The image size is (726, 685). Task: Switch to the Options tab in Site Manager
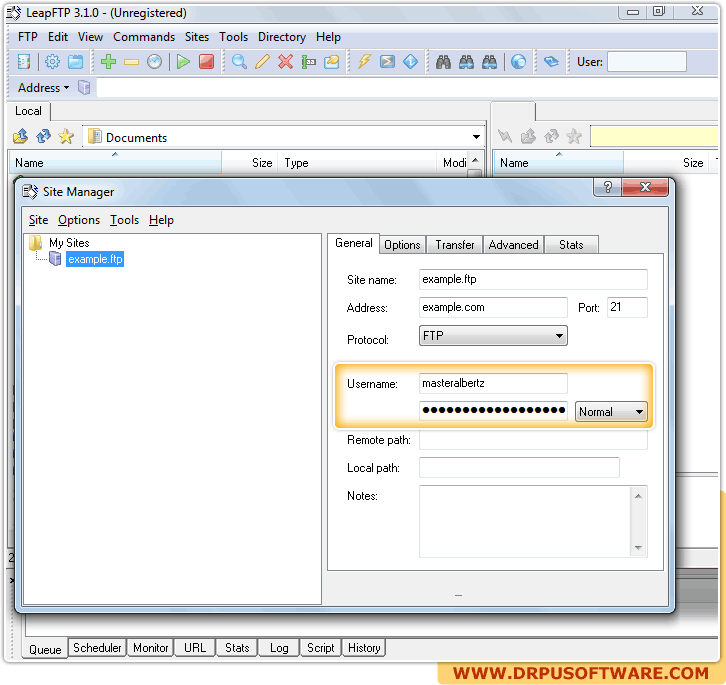pyautogui.click(x=402, y=245)
